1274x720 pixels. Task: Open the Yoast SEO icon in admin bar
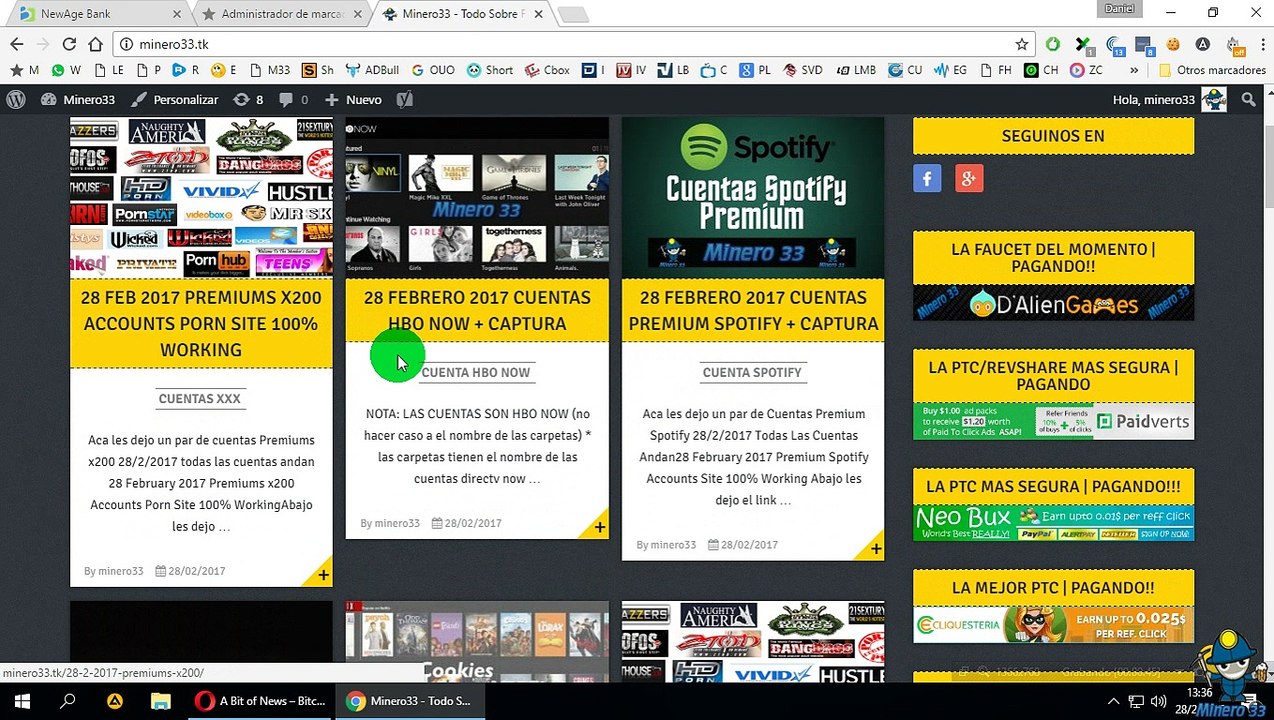pyautogui.click(x=404, y=99)
